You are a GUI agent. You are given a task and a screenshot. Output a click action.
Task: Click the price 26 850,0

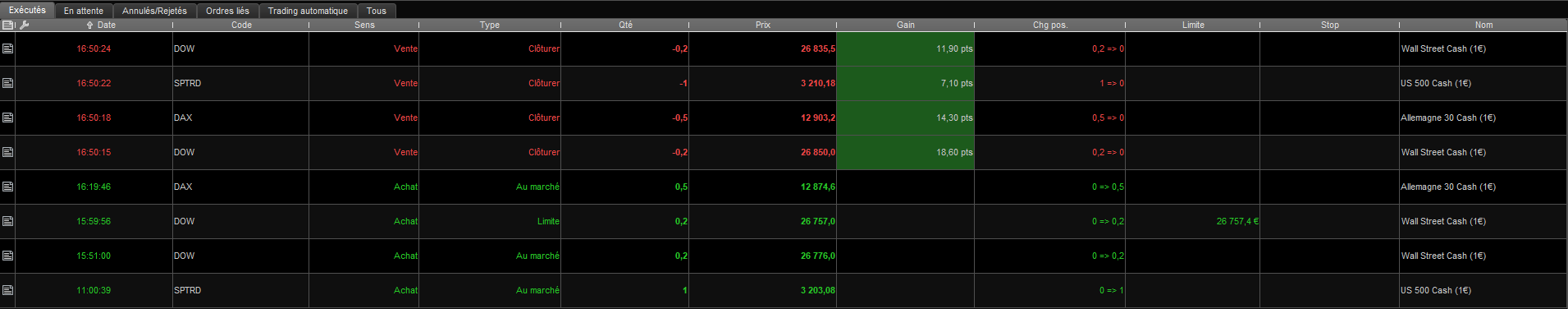click(x=818, y=152)
